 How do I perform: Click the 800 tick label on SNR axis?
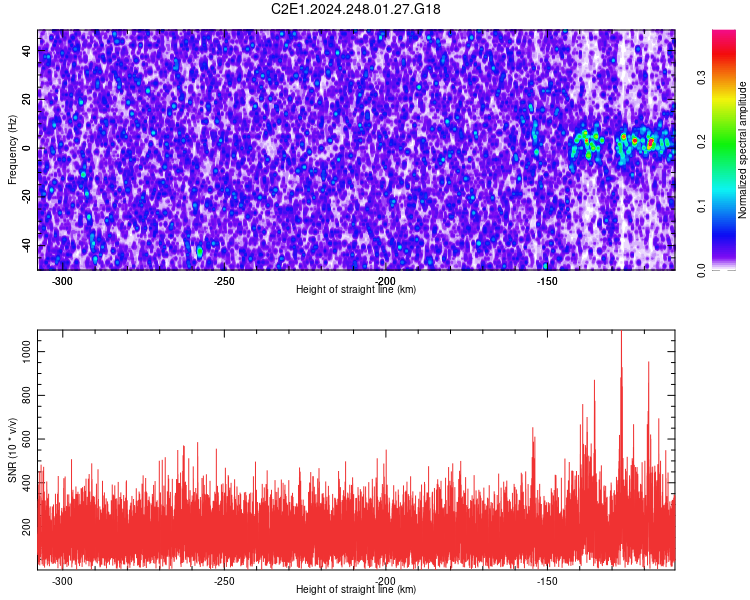tap(27, 395)
